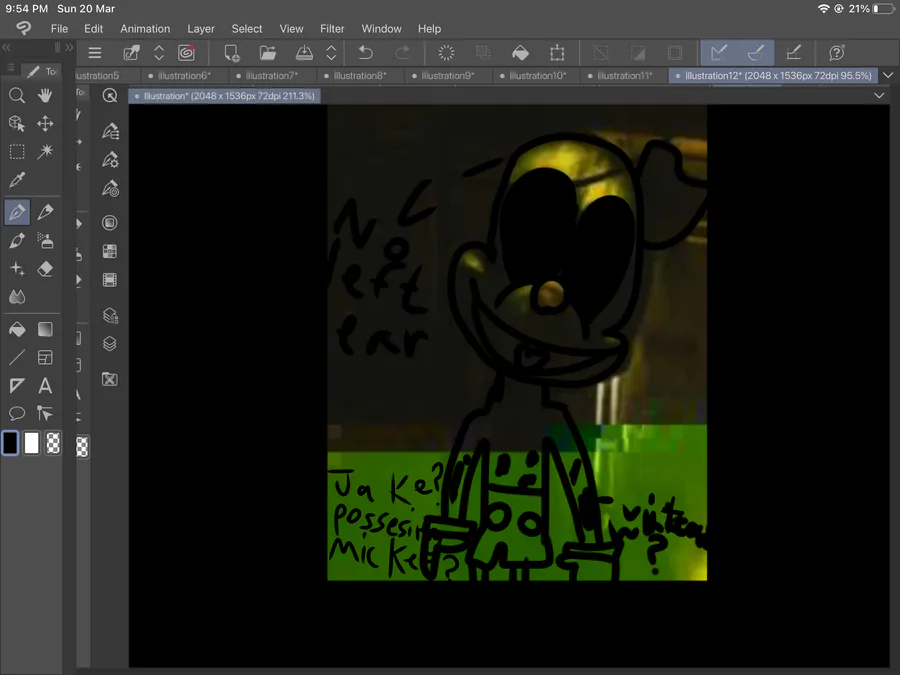Switch to the Illustration9 tab

pos(448,76)
